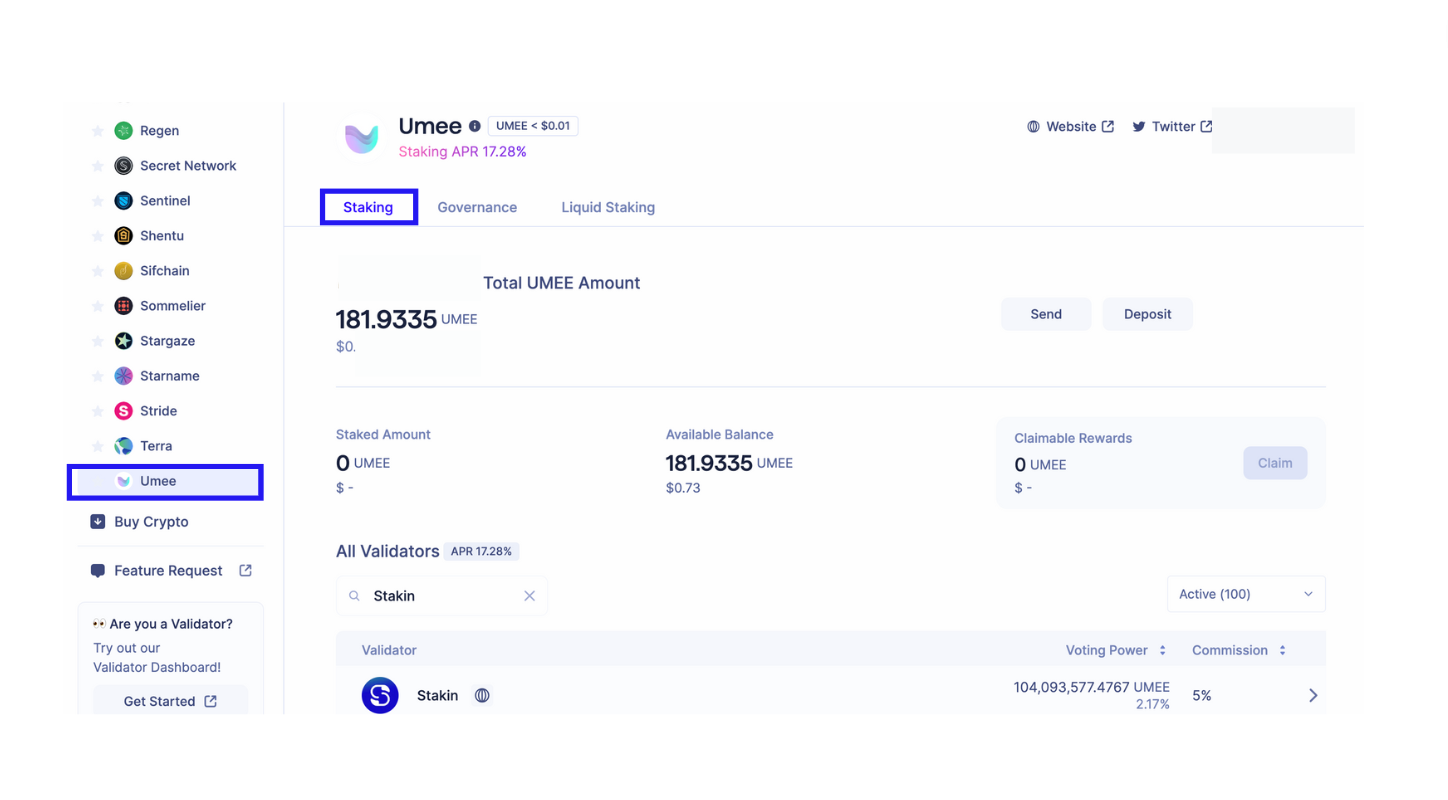Favorite Regen with its star icon
Image resolution: width=1448 pixels, height=800 pixels.
pyautogui.click(x=98, y=131)
